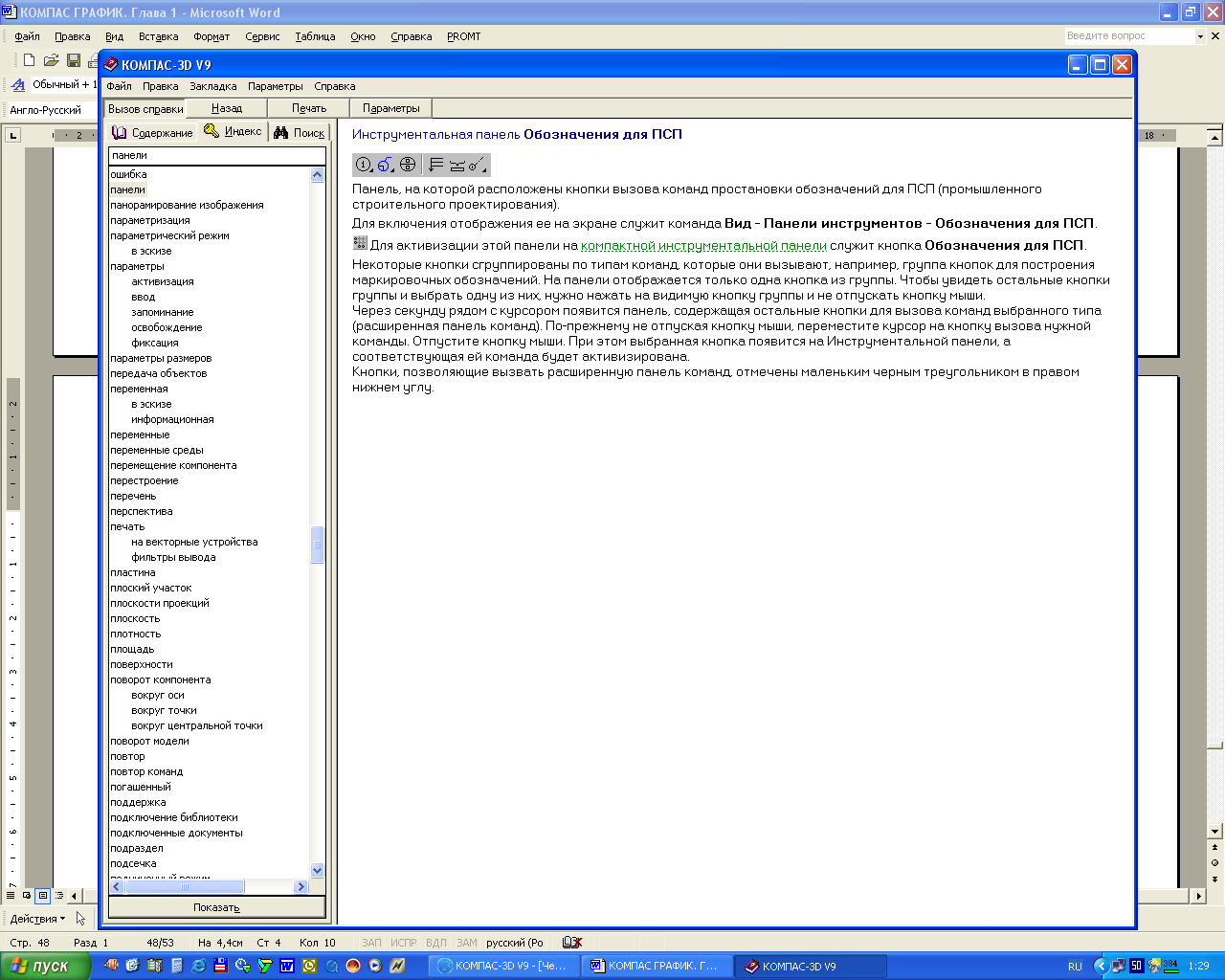Click the 'Показать' button
This screenshot has height=980, width=1225.
(217, 907)
